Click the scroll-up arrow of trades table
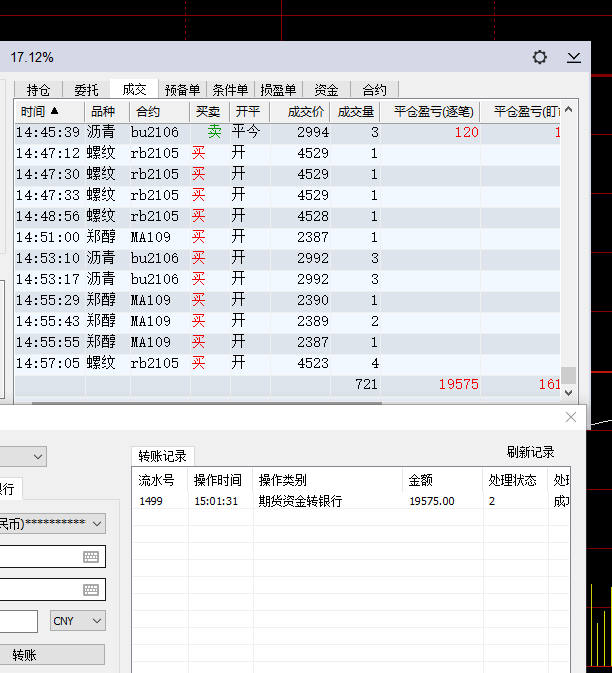This screenshot has width=612, height=673. point(569,109)
